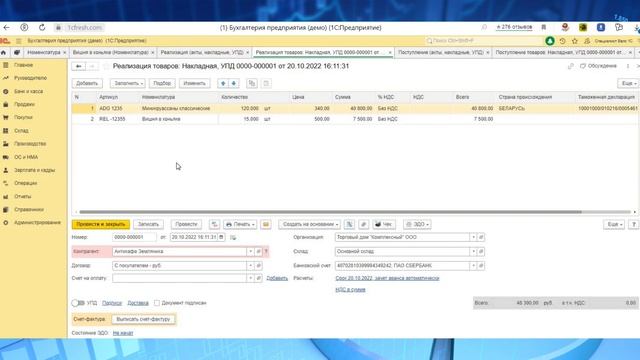
Task: Click the Склад sidebar icon
Action: click(6, 131)
